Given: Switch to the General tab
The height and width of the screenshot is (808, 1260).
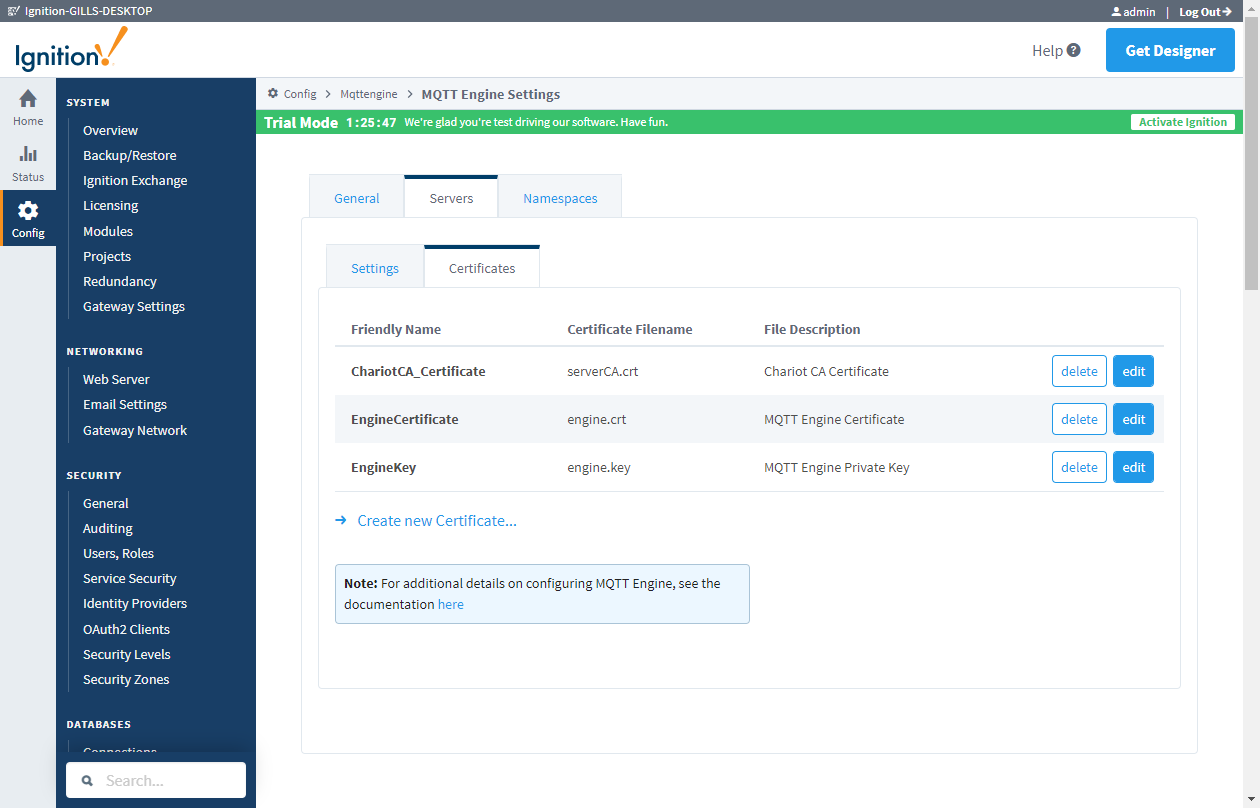Looking at the screenshot, I should click(x=357, y=197).
